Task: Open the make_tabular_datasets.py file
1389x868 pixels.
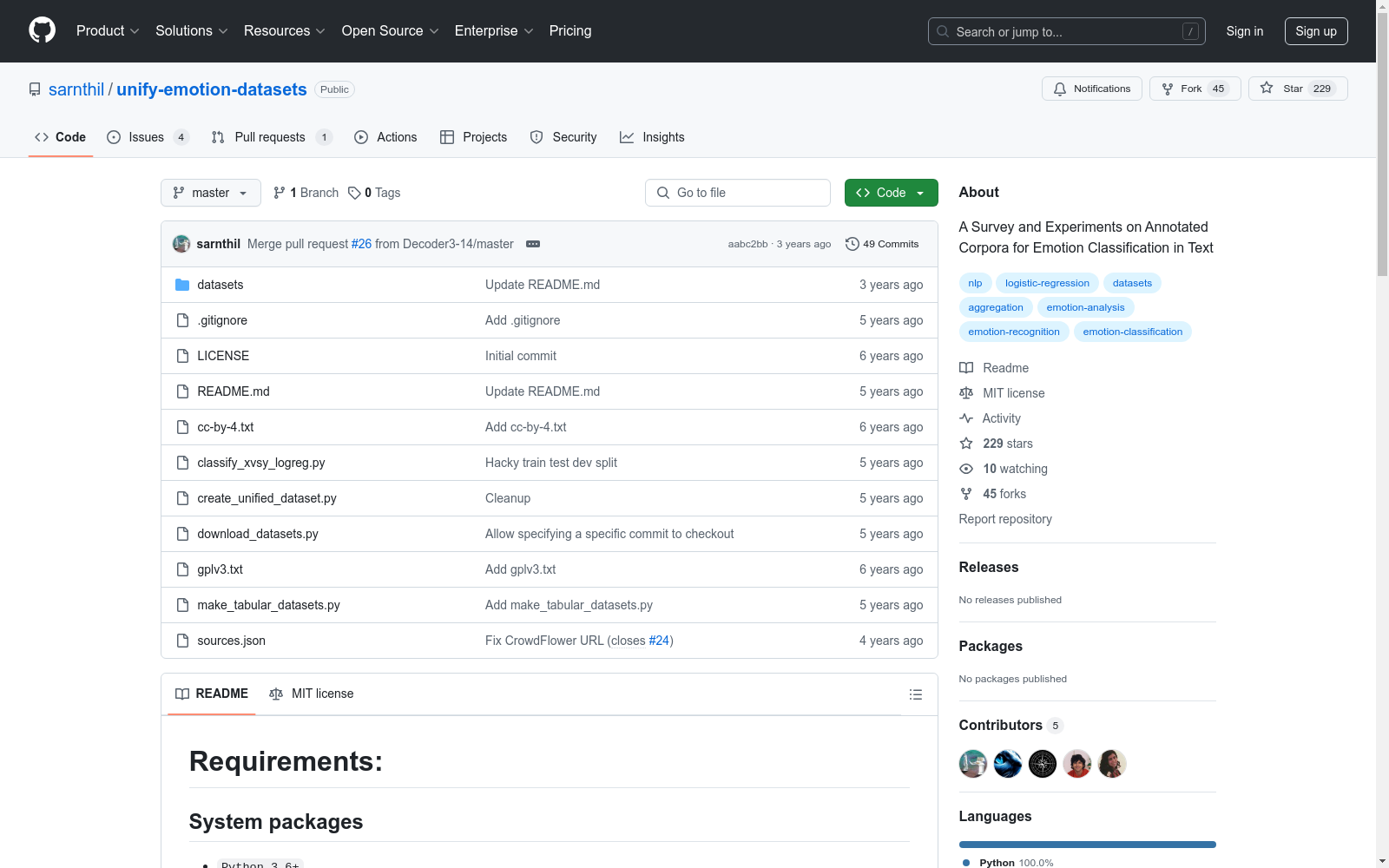Action: [x=268, y=605]
